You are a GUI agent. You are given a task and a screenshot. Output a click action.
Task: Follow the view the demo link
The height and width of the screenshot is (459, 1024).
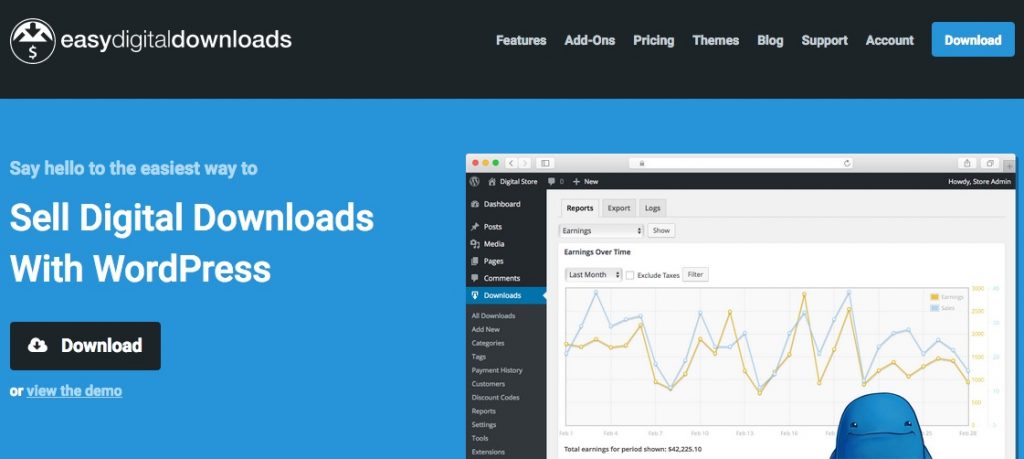pyautogui.click(x=74, y=391)
